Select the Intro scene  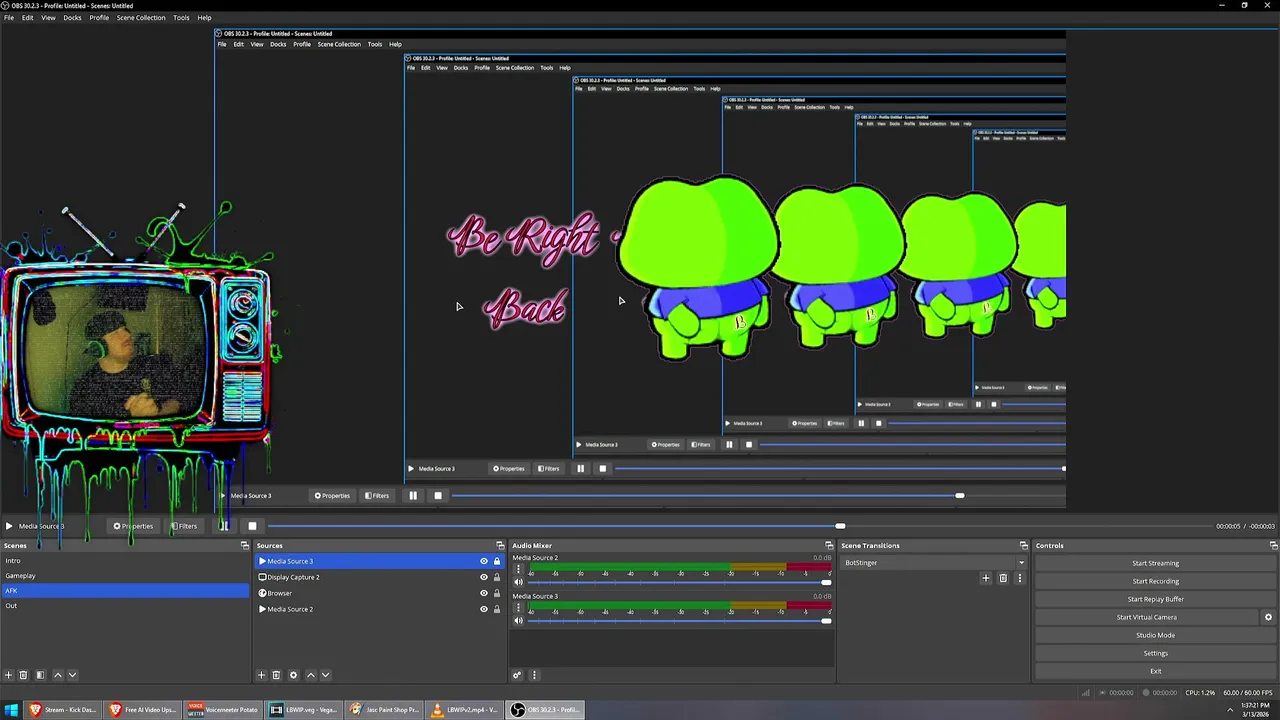[x=124, y=561]
